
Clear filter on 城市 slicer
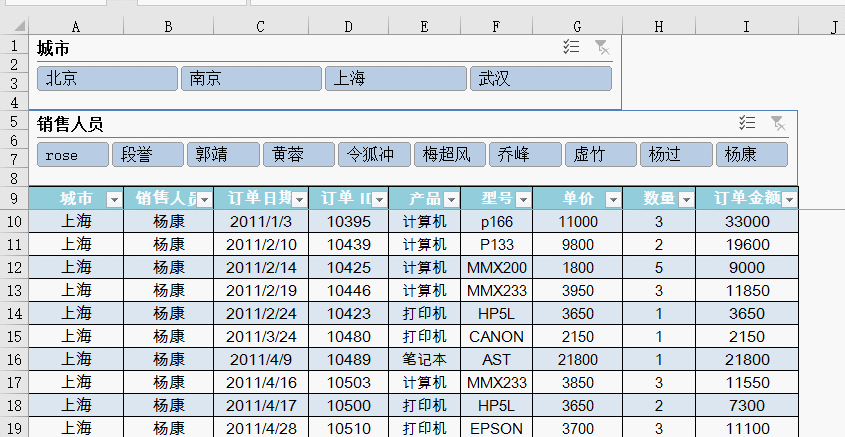pyautogui.click(x=602, y=47)
